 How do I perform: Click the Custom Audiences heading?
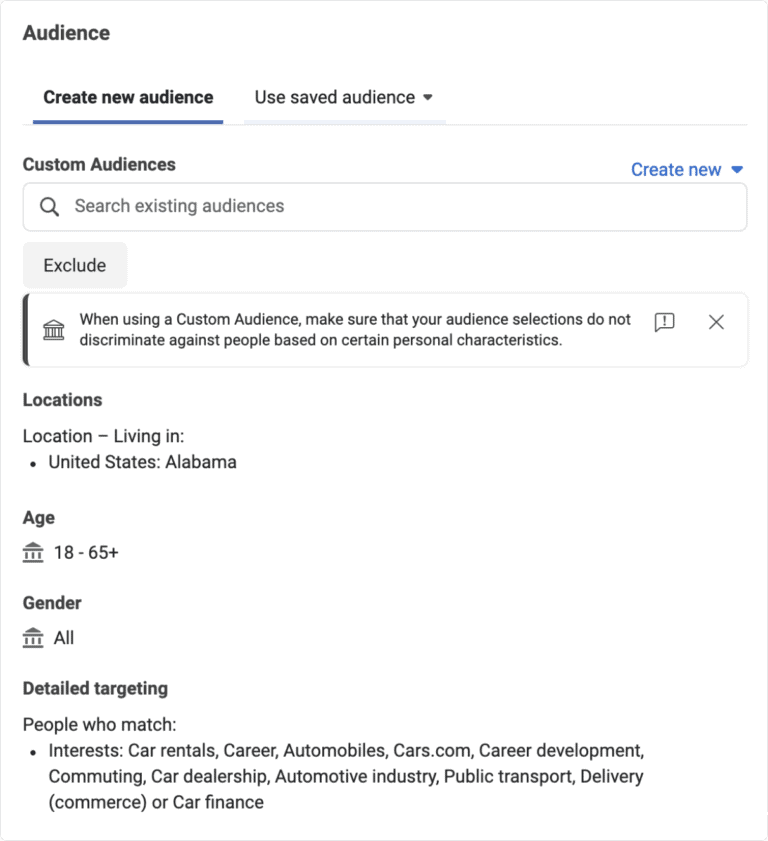pos(99,165)
